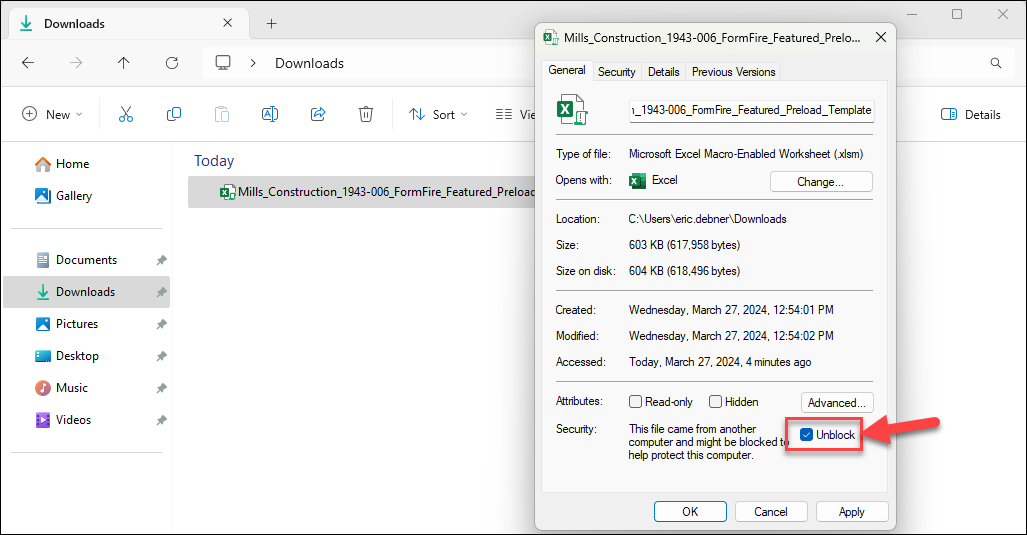This screenshot has height=535, width=1027.
Task: Switch to the Security tab
Action: [x=616, y=72]
